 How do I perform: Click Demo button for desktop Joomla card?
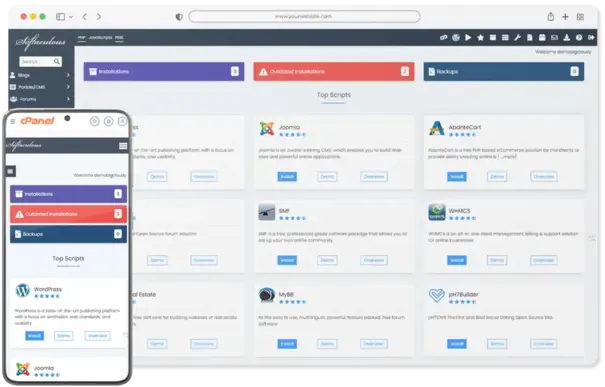click(x=327, y=177)
